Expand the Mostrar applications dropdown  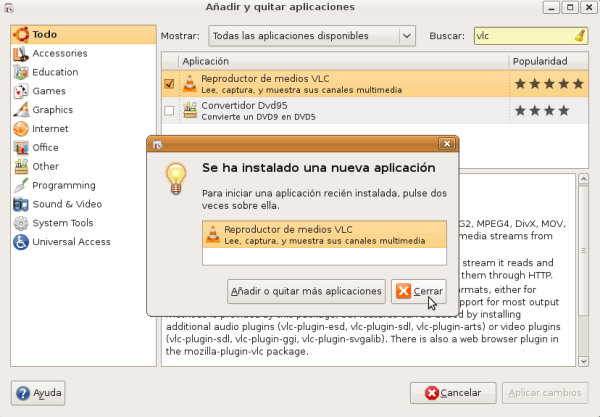click(311, 36)
